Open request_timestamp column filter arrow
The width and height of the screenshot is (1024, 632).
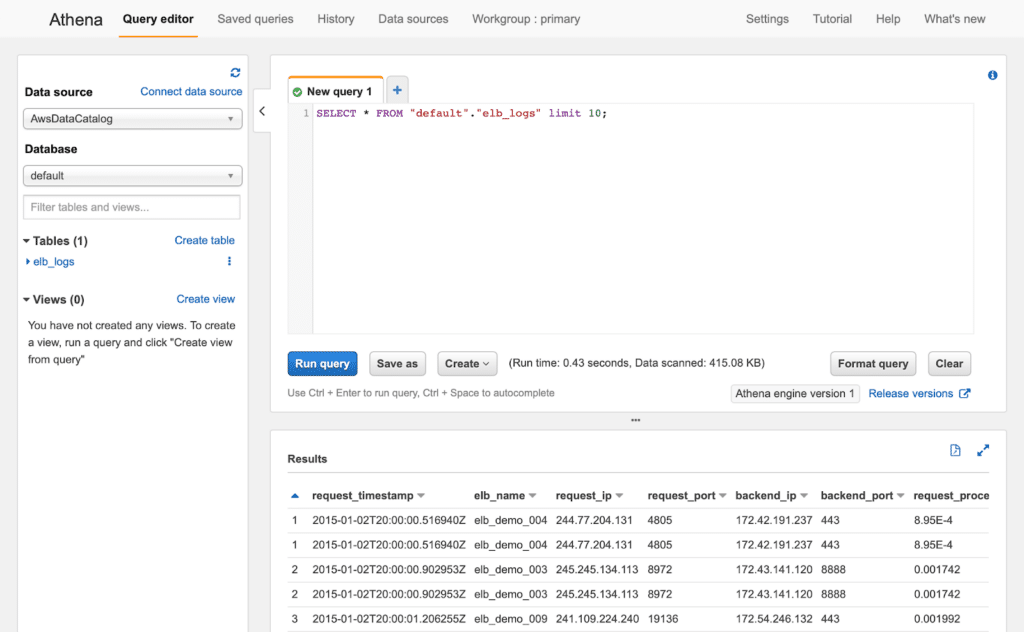421,496
